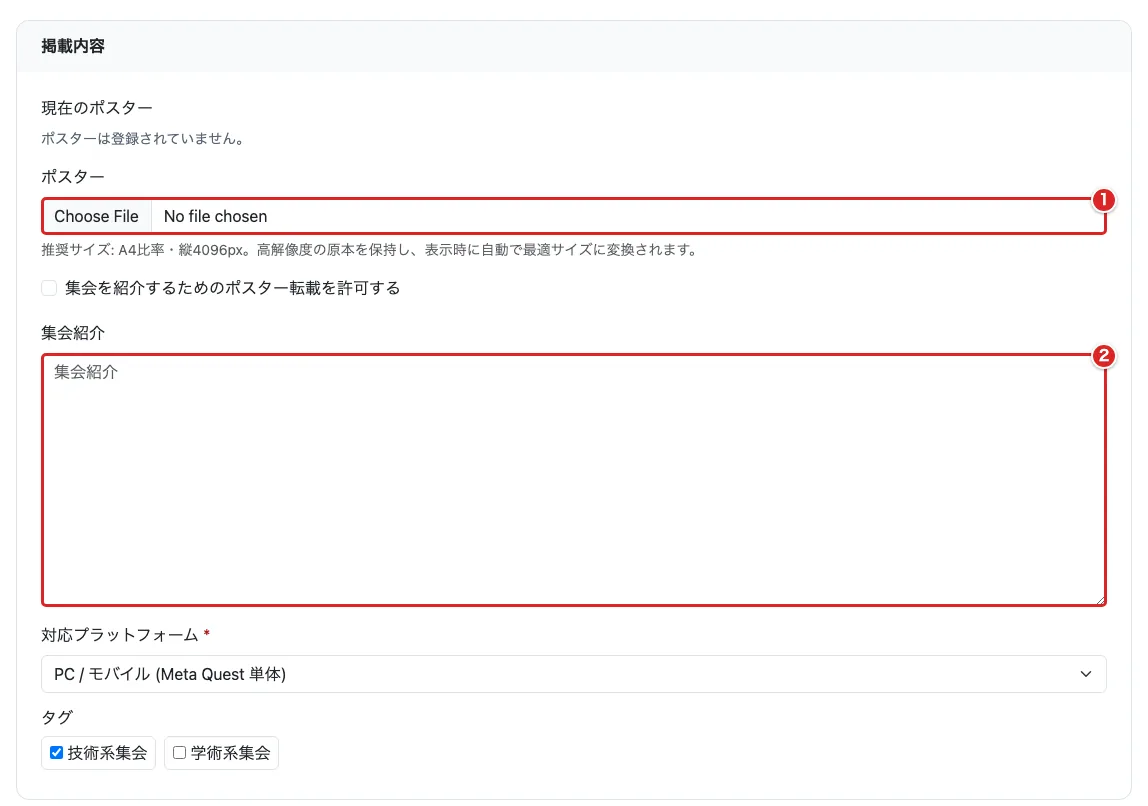Uncheck the 技術系集会 tag checkbox
This screenshot has height=806, width=1148.
56,753
